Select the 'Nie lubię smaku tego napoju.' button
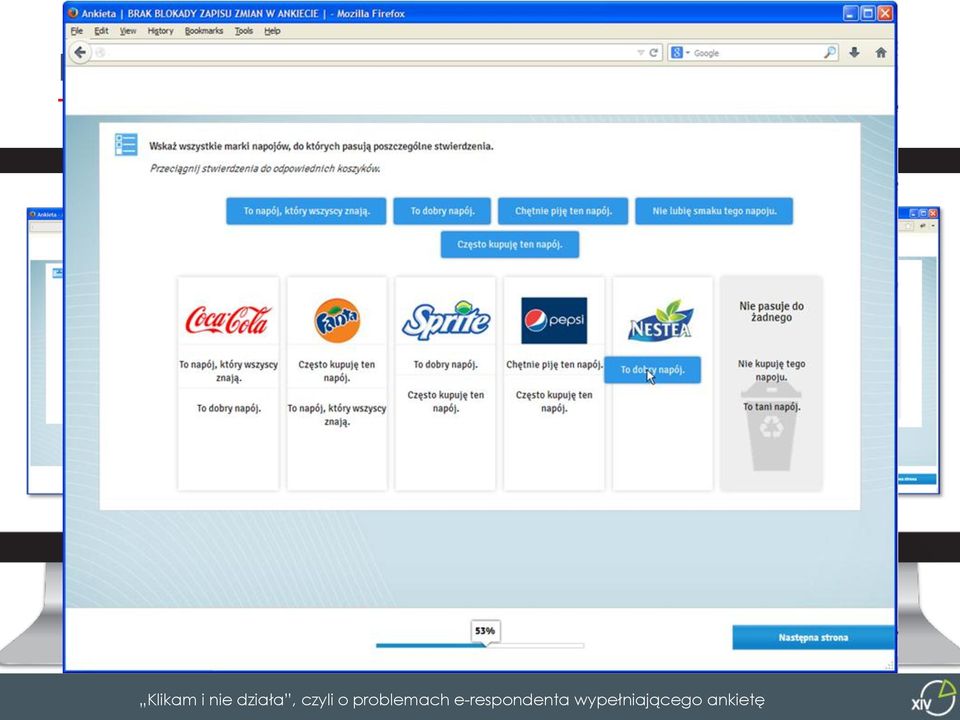This screenshot has height=720, width=960. [714, 211]
